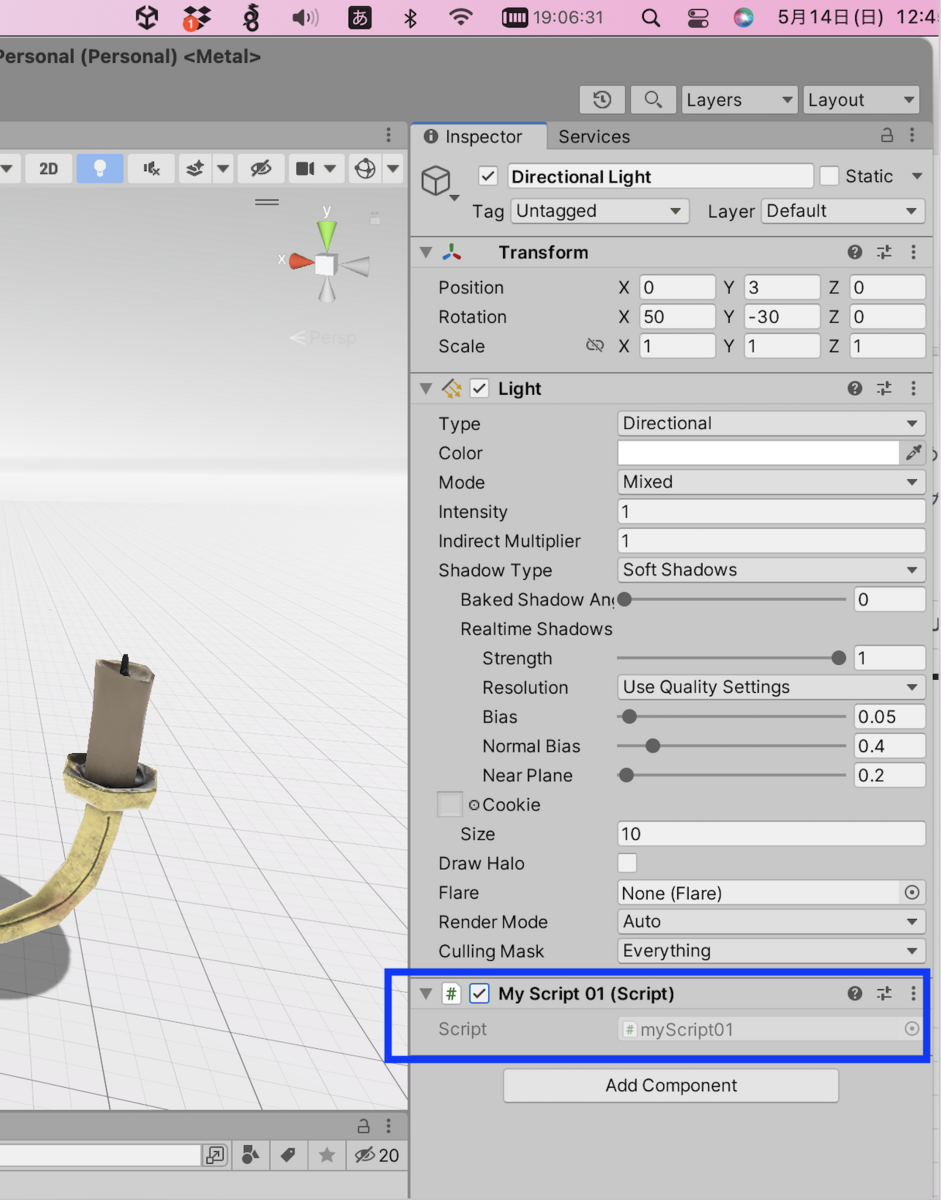Click the Normal Bias slider
Viewport: 941px width, 1200px height.
pos(731,746)
